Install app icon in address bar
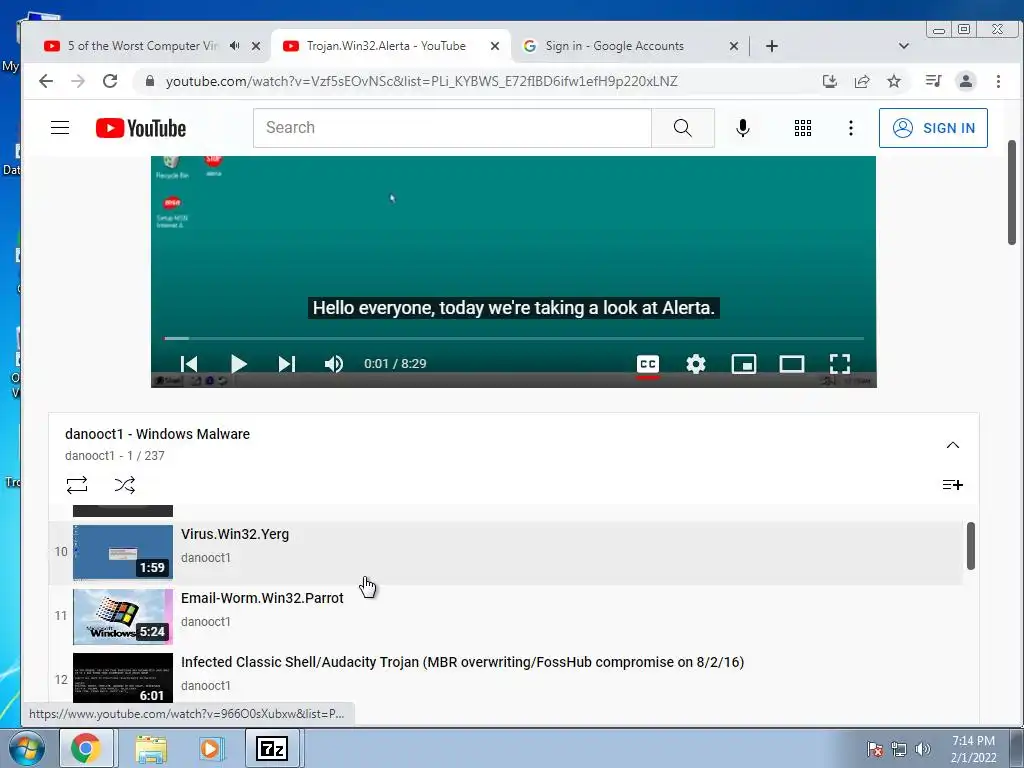Screen dimensions: 1024x768 (829, 81)
